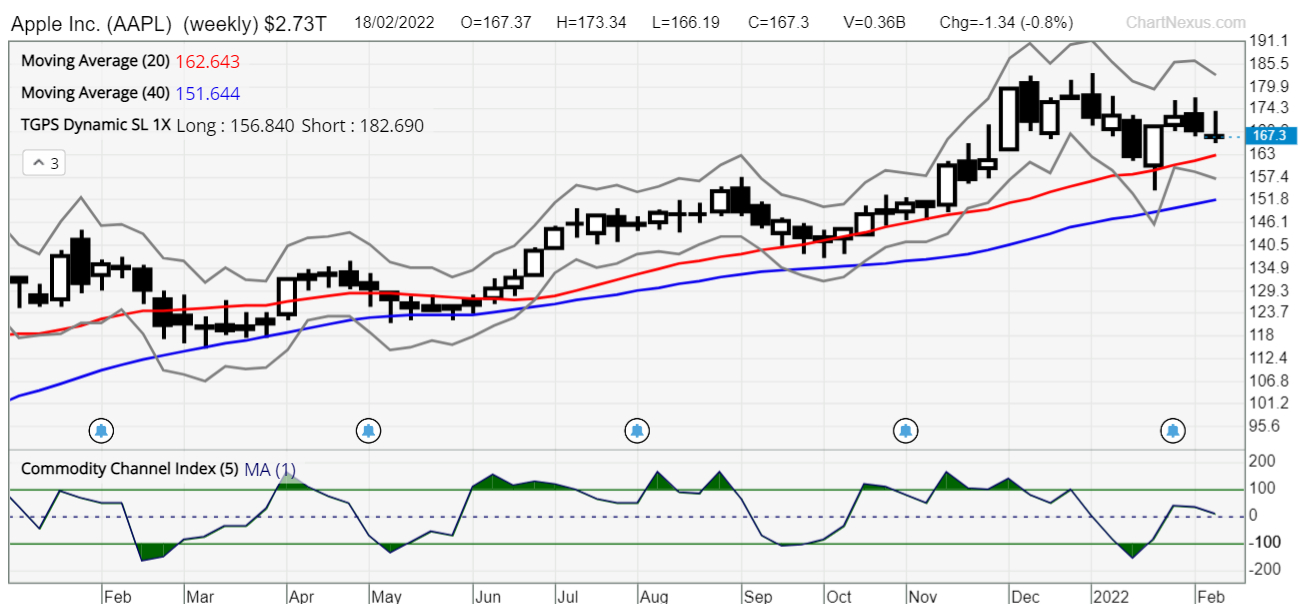Image resolution: width=1300 pixels, height=610 pixels.
Task: Click the bell alert marker above the May label
Action: 369,431
